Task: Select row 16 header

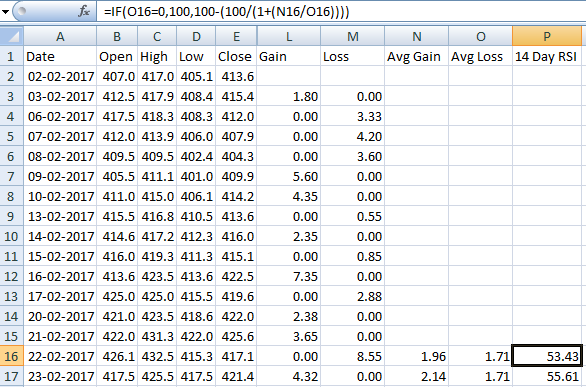Action: pyautogui.click(x=12, y=356)
